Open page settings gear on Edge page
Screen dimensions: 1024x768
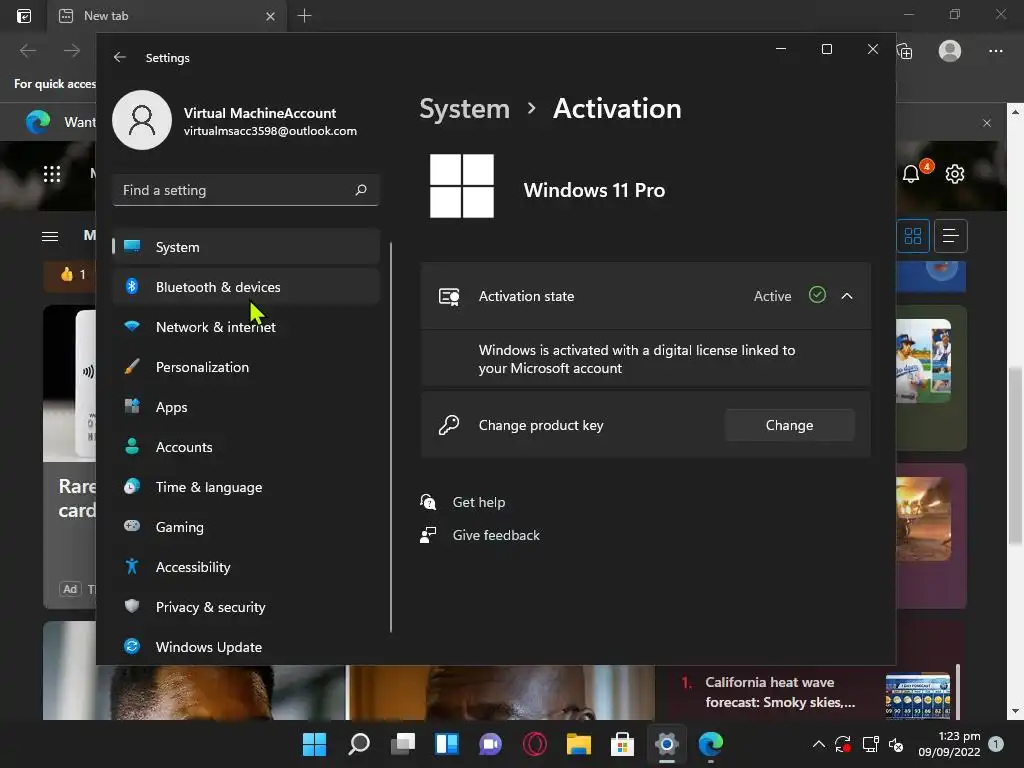(955, 174)
